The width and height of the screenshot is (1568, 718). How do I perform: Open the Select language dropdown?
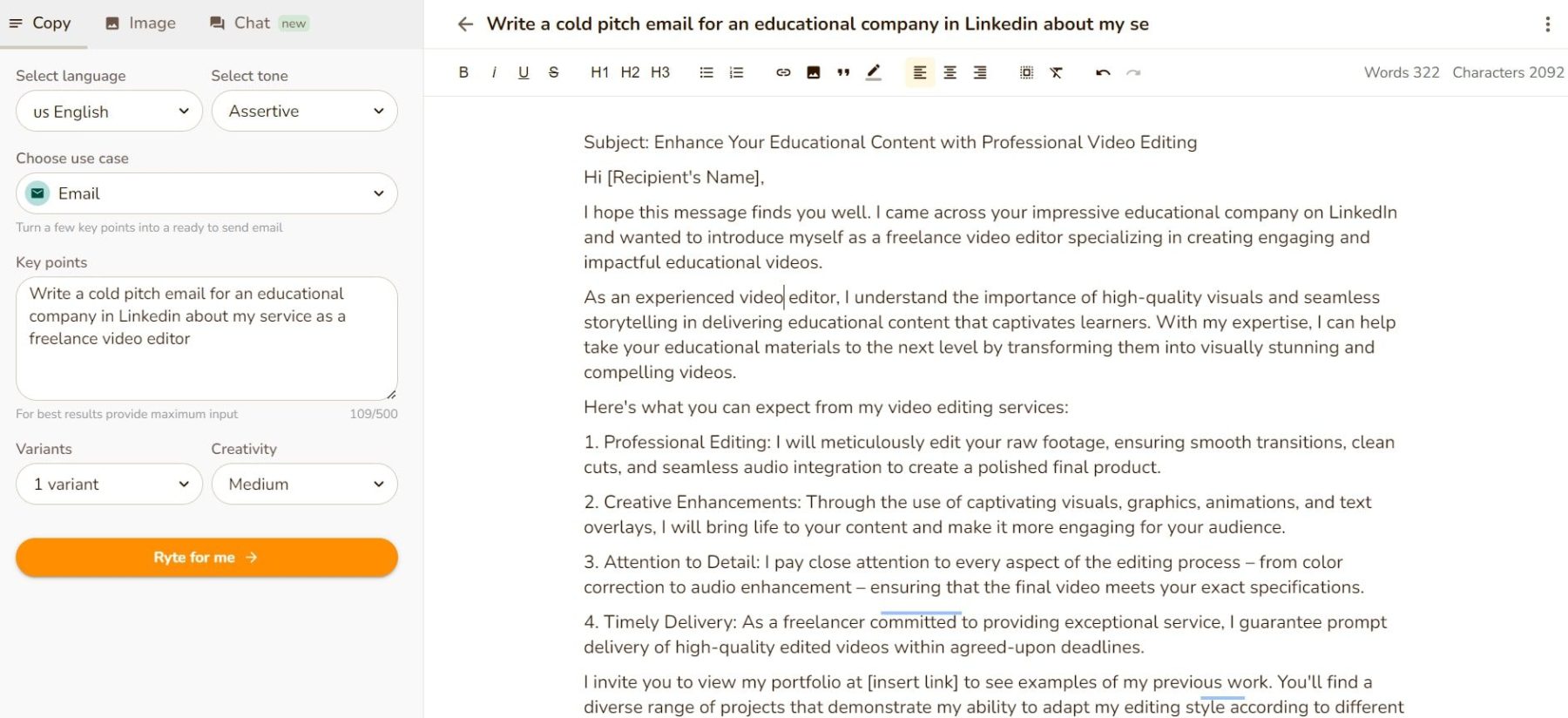click(108, 111)
